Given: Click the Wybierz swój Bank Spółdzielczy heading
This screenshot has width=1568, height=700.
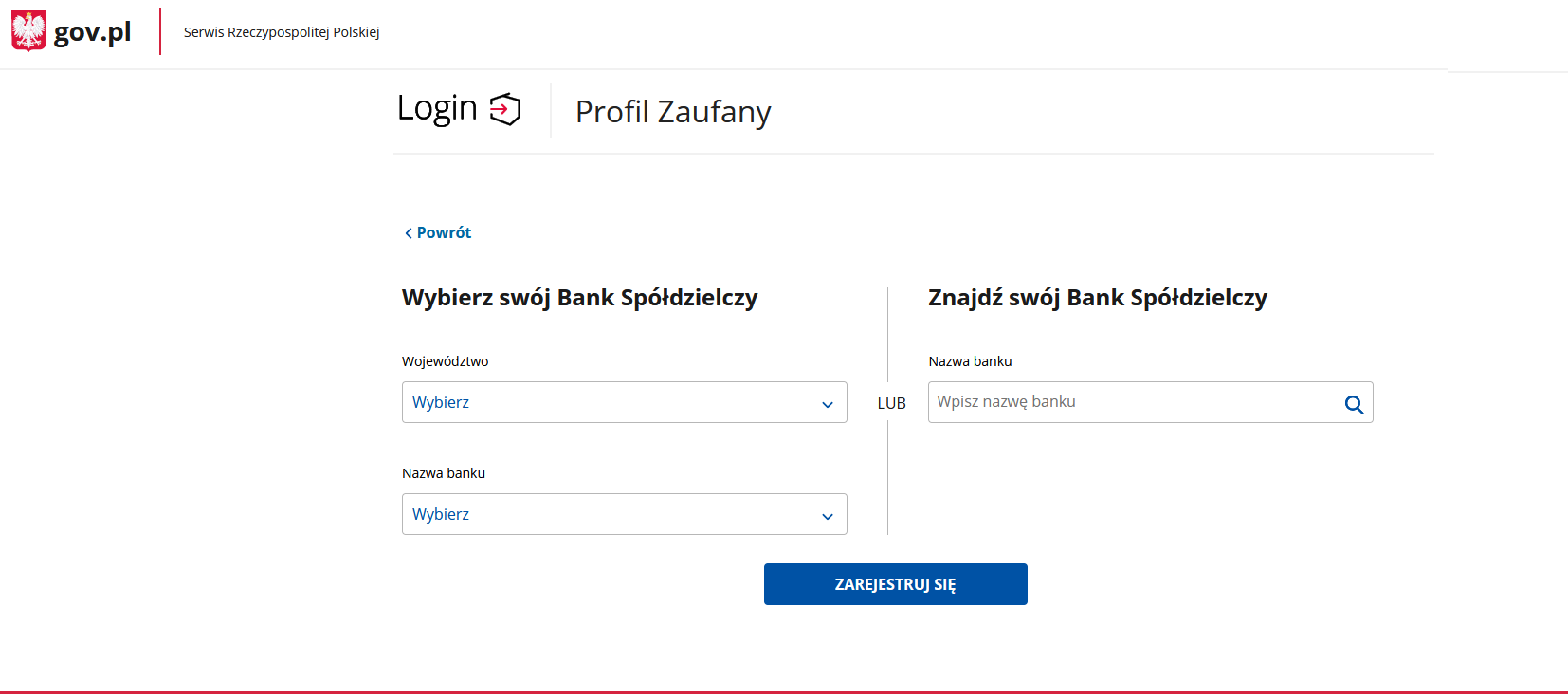Looking at the screenshot, I should coord(580,298).
